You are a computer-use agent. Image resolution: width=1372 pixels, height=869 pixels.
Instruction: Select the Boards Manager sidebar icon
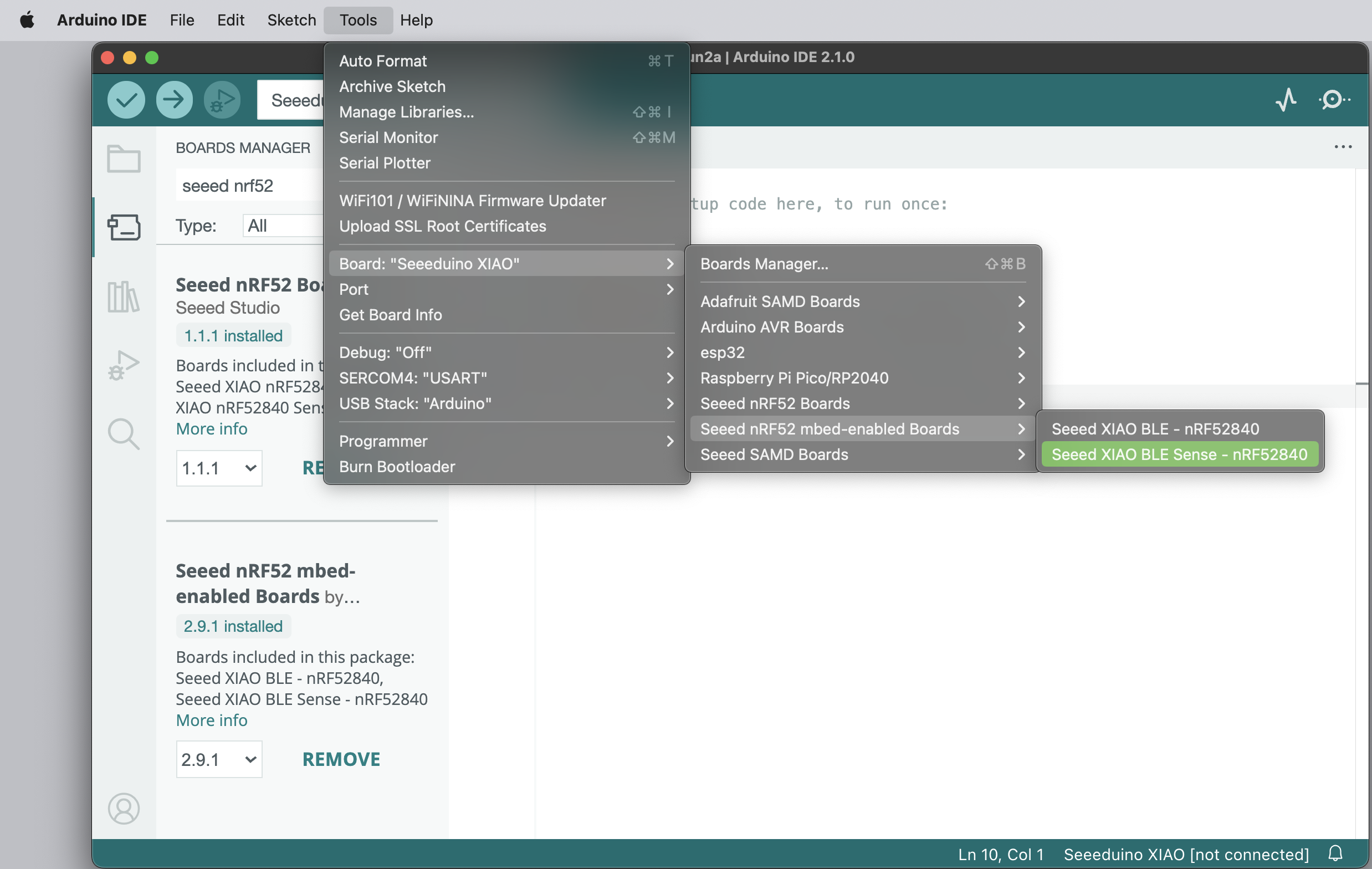click(124, 227)
